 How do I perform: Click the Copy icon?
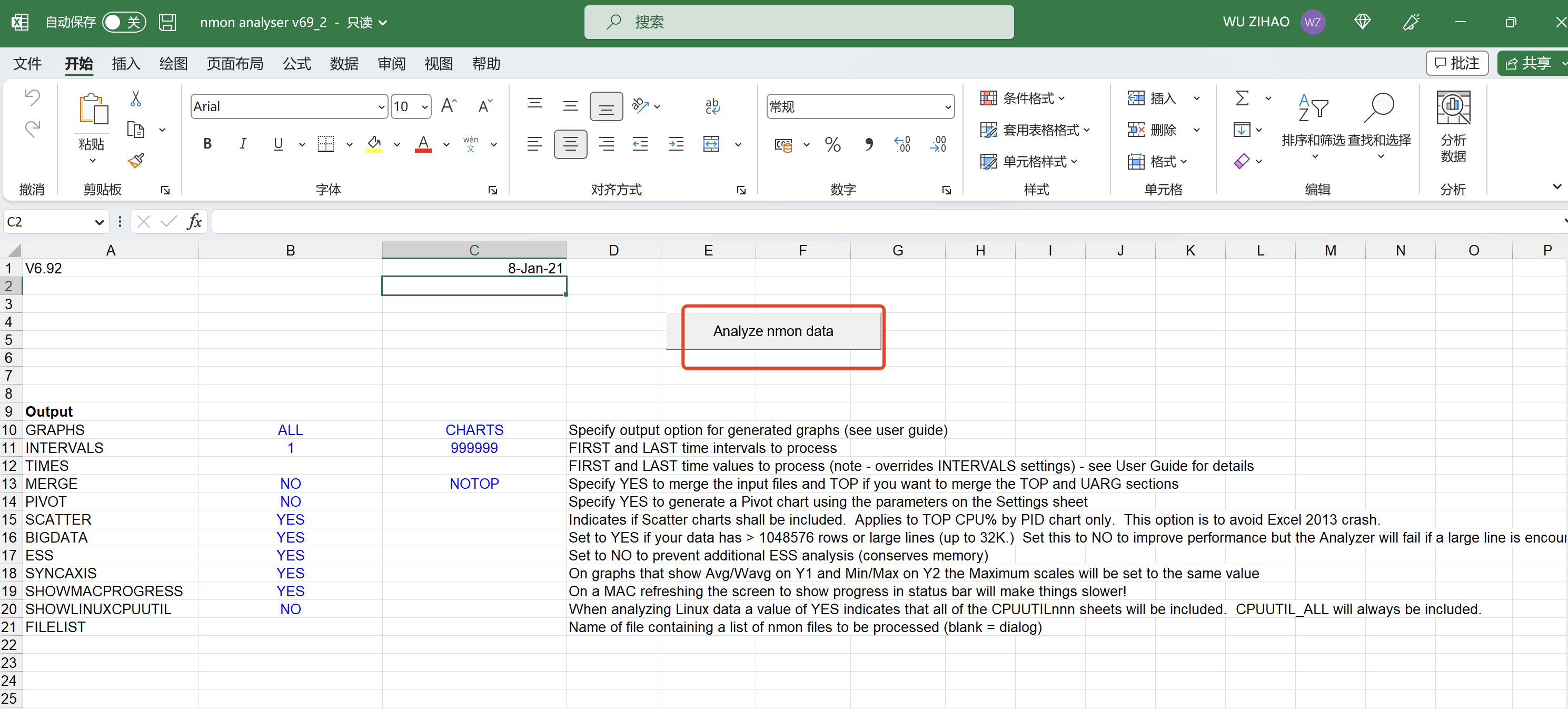click(x=136, y=130)
